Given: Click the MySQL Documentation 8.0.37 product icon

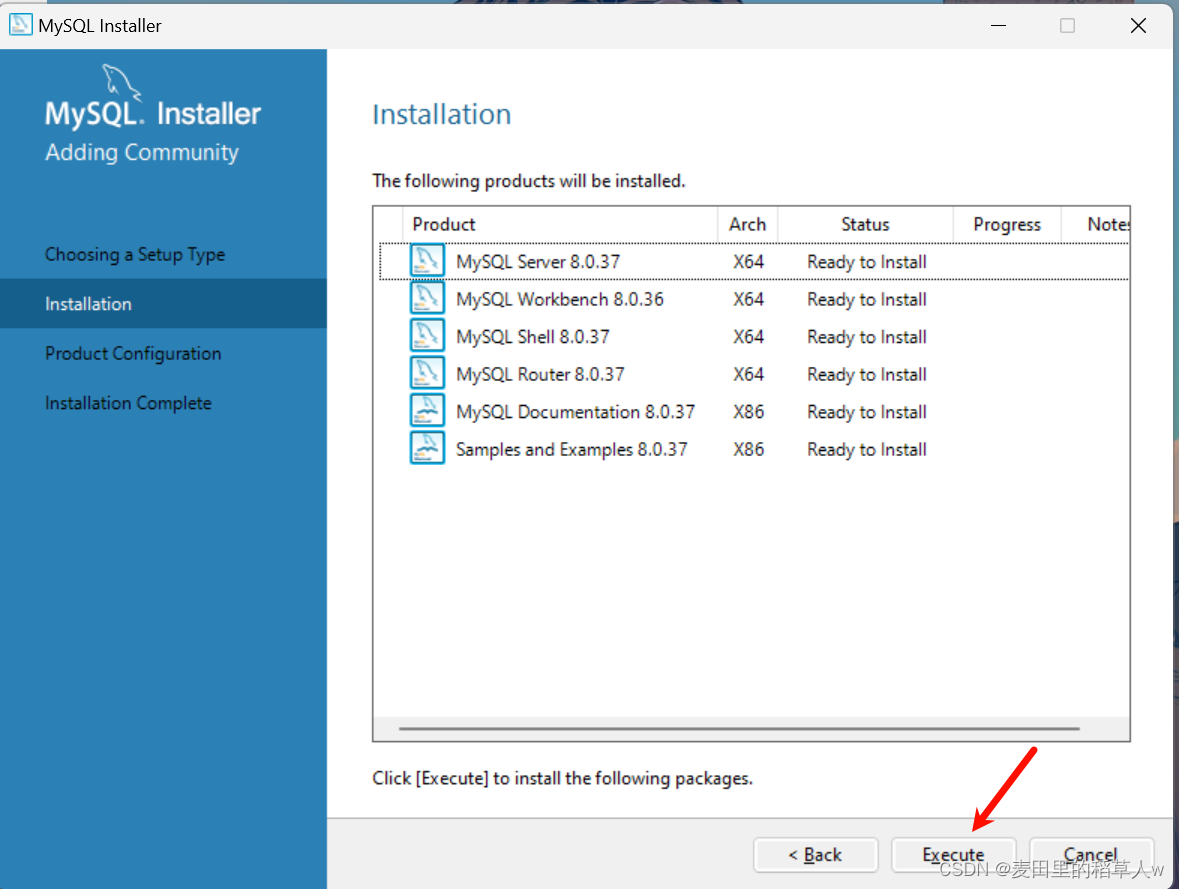Looking at the screenshot, I should (x=426, y=411).
